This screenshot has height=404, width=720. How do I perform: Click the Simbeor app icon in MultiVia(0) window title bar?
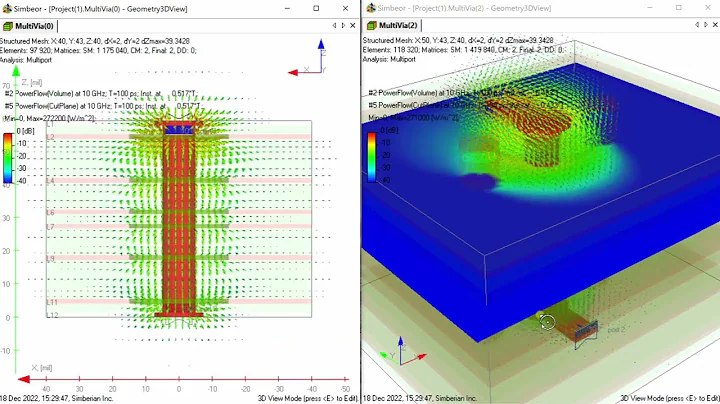(7, 8)
